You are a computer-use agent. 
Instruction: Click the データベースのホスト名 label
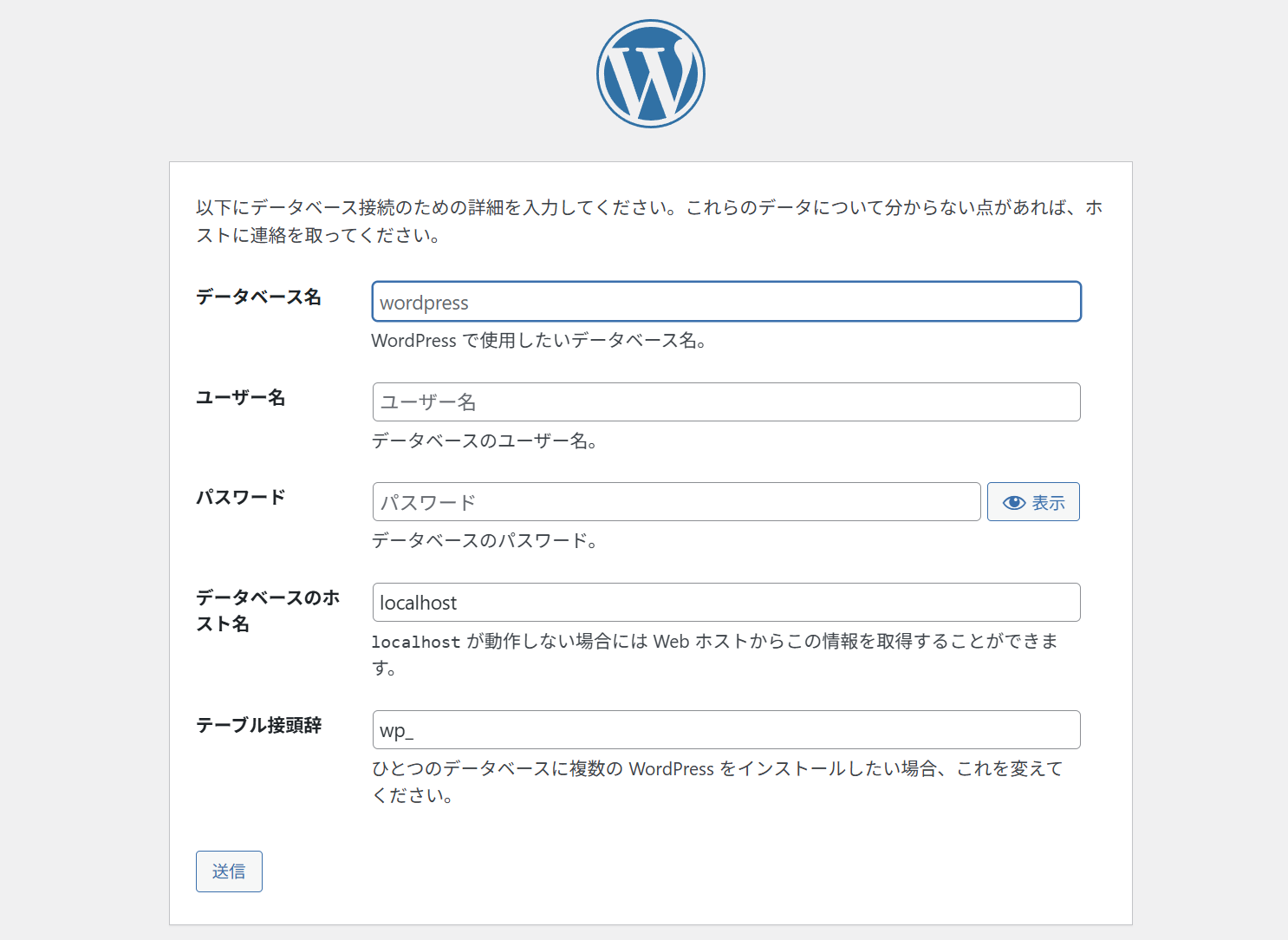[x=267, y=610]
